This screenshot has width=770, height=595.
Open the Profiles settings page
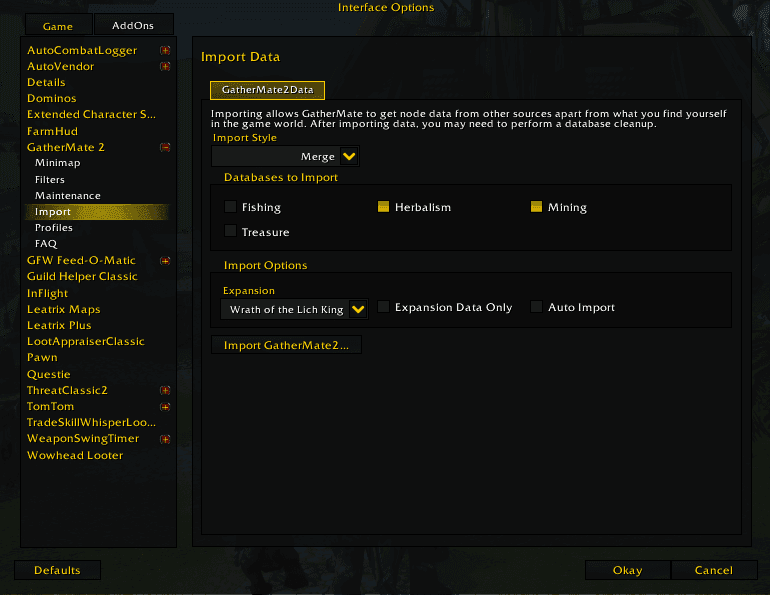tap(54, 228)
